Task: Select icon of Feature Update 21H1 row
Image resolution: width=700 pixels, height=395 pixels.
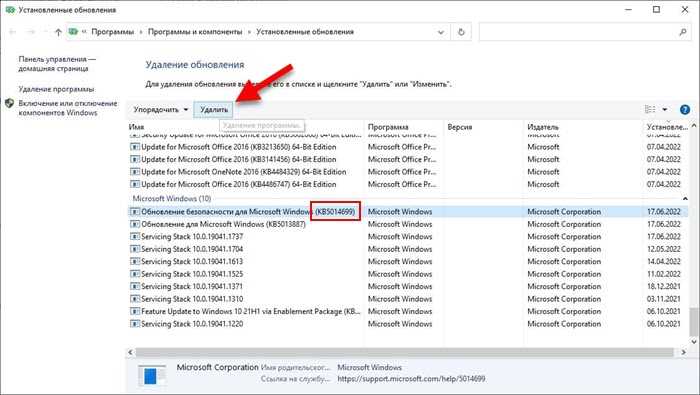Action: [134, 312]
